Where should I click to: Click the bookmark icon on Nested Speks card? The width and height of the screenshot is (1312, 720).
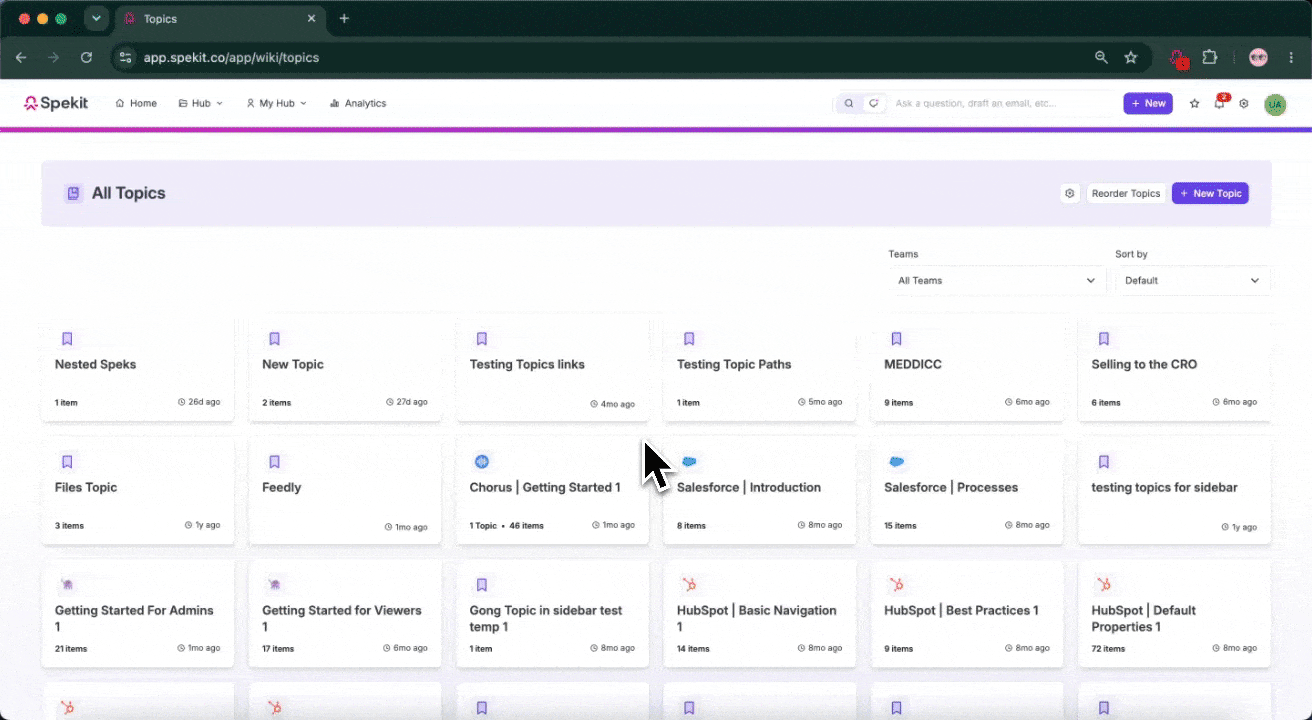pos(67,339)
